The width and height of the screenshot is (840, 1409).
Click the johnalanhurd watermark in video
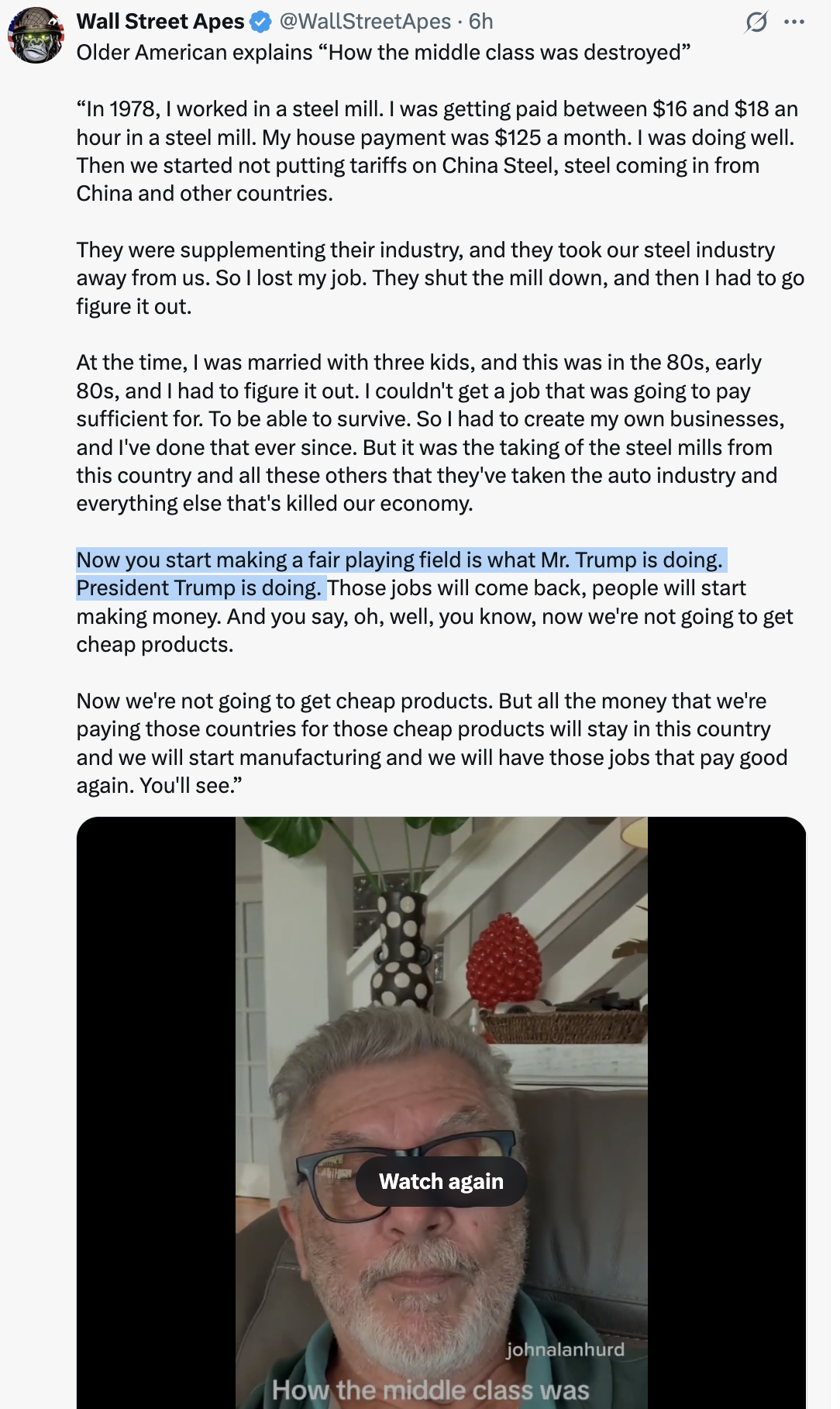click(x=565, y=1349)
